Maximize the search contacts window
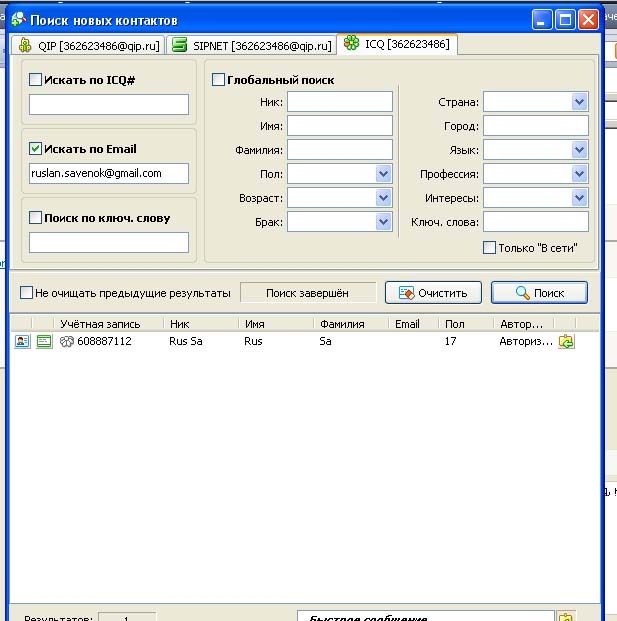617x621 pixels. click(565, 19)
